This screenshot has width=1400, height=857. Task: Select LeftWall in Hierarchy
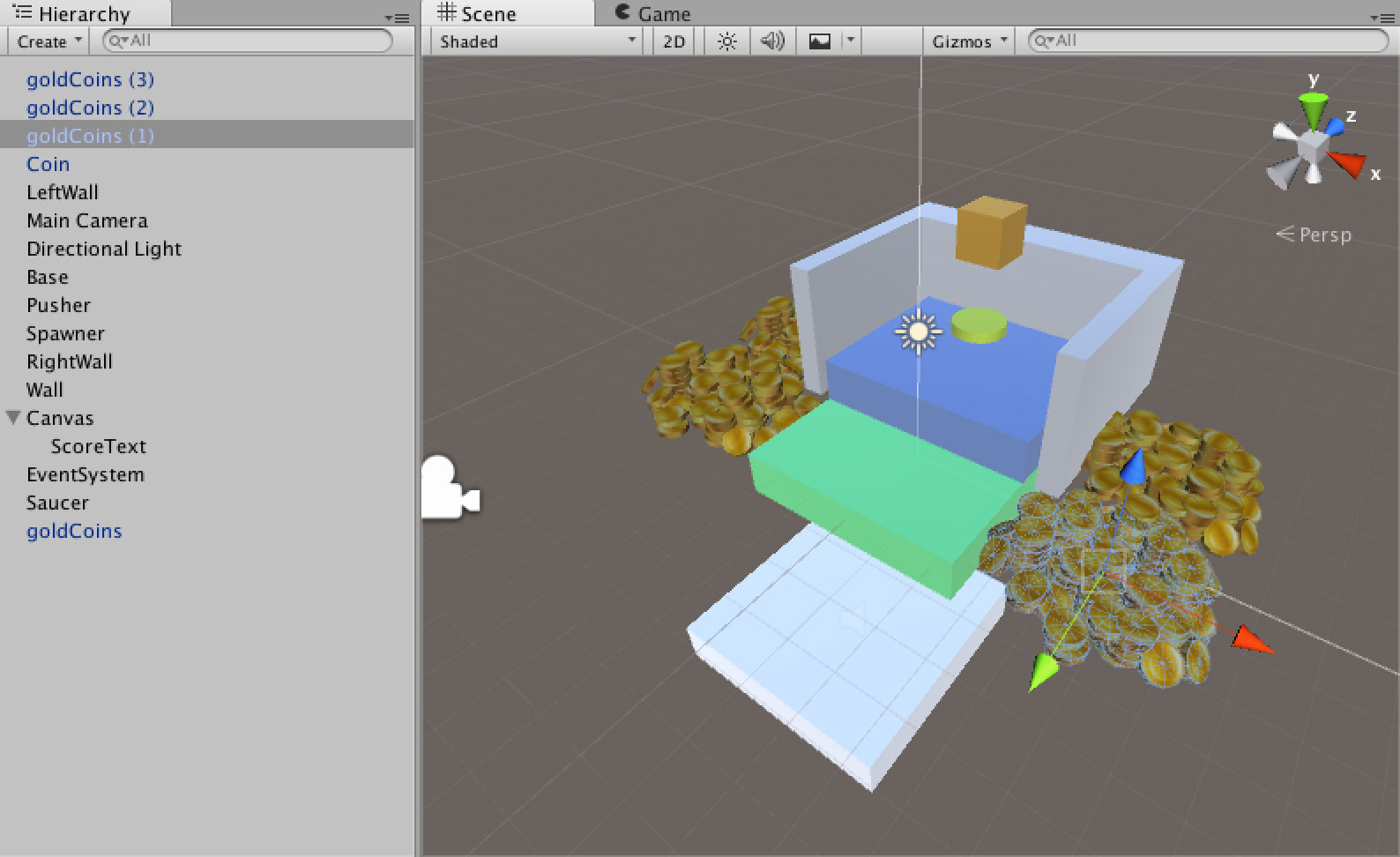tap(207, 192)
